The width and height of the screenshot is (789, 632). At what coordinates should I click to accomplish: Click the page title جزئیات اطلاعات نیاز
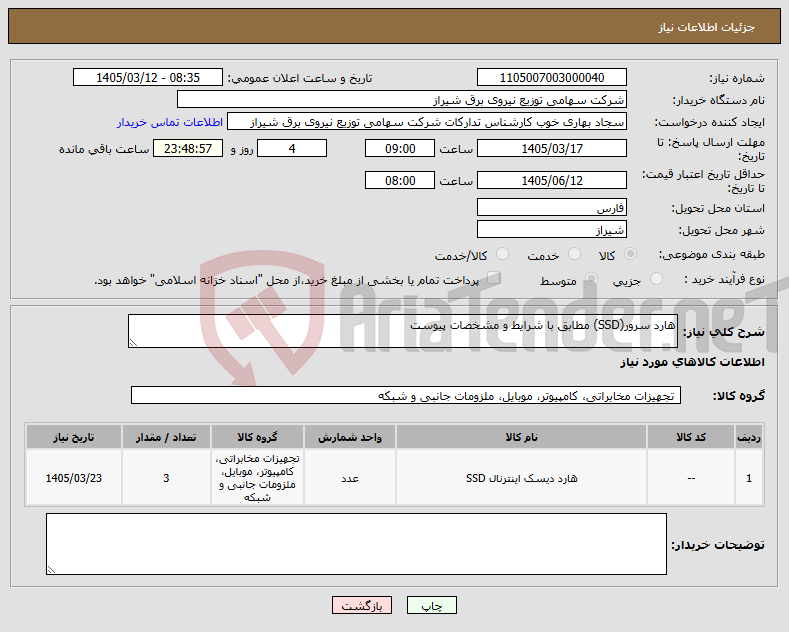pyautogui.click(x=706, y=27)
